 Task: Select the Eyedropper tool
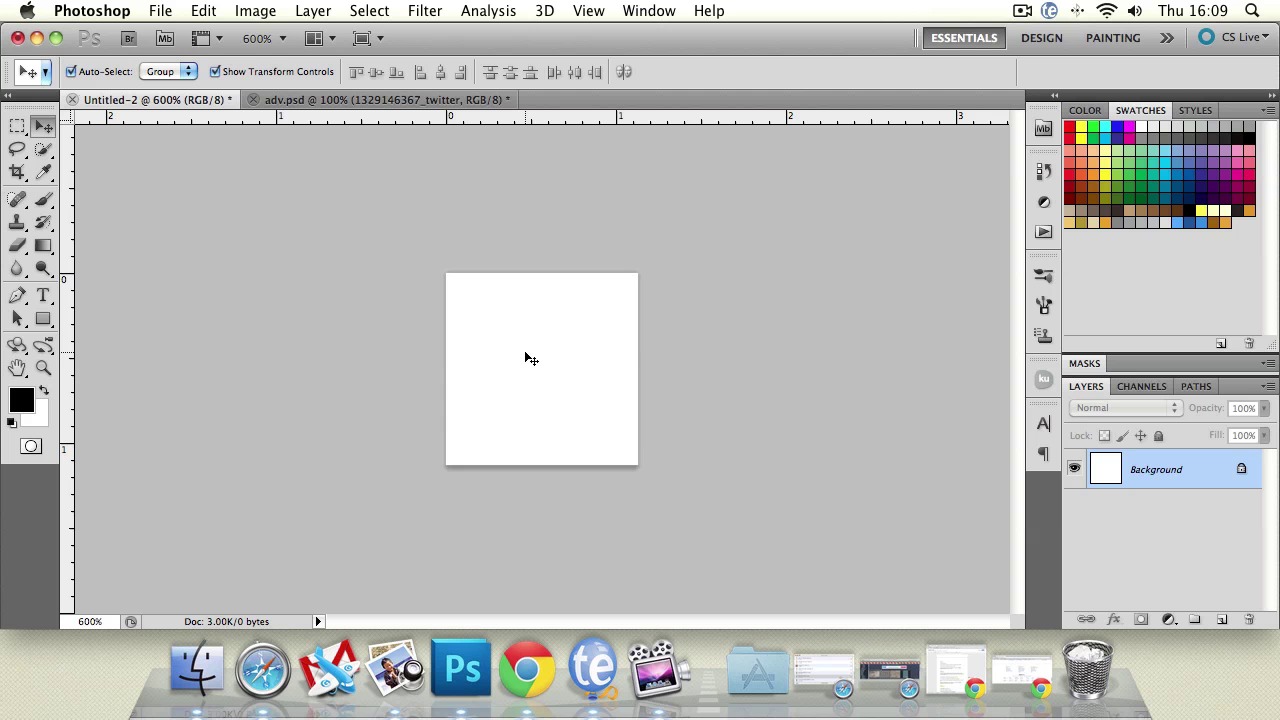(43, 173)
